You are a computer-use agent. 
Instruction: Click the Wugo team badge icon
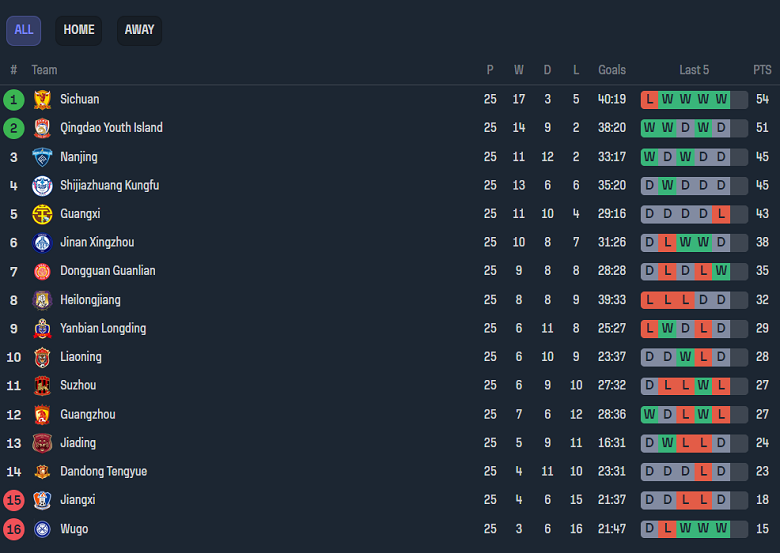(x=41, y=529)
